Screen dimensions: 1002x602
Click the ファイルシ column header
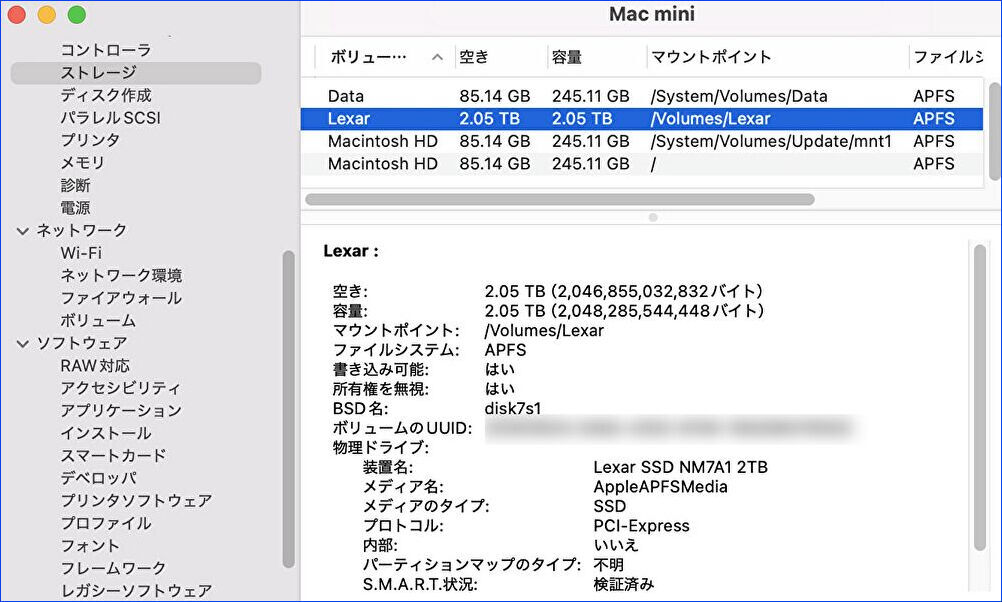(x=946, y=58)
